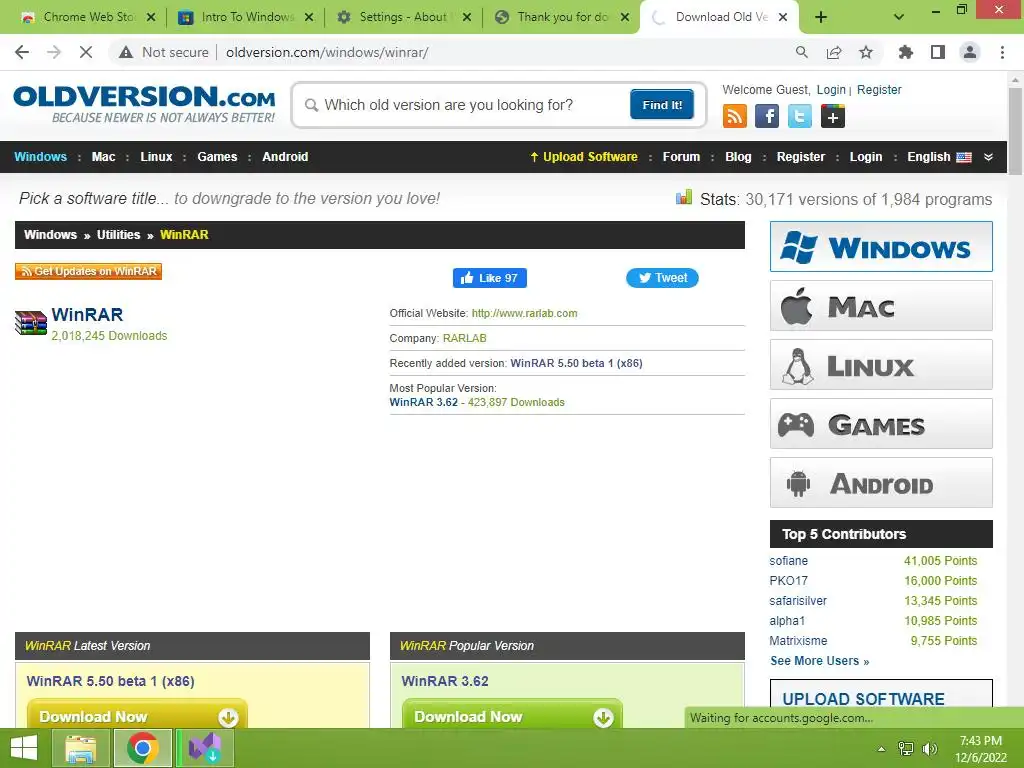This screenshot has width=1024, height=768.
Task: Click the forward navigation arrow
Action: click(x=54, y=52)
